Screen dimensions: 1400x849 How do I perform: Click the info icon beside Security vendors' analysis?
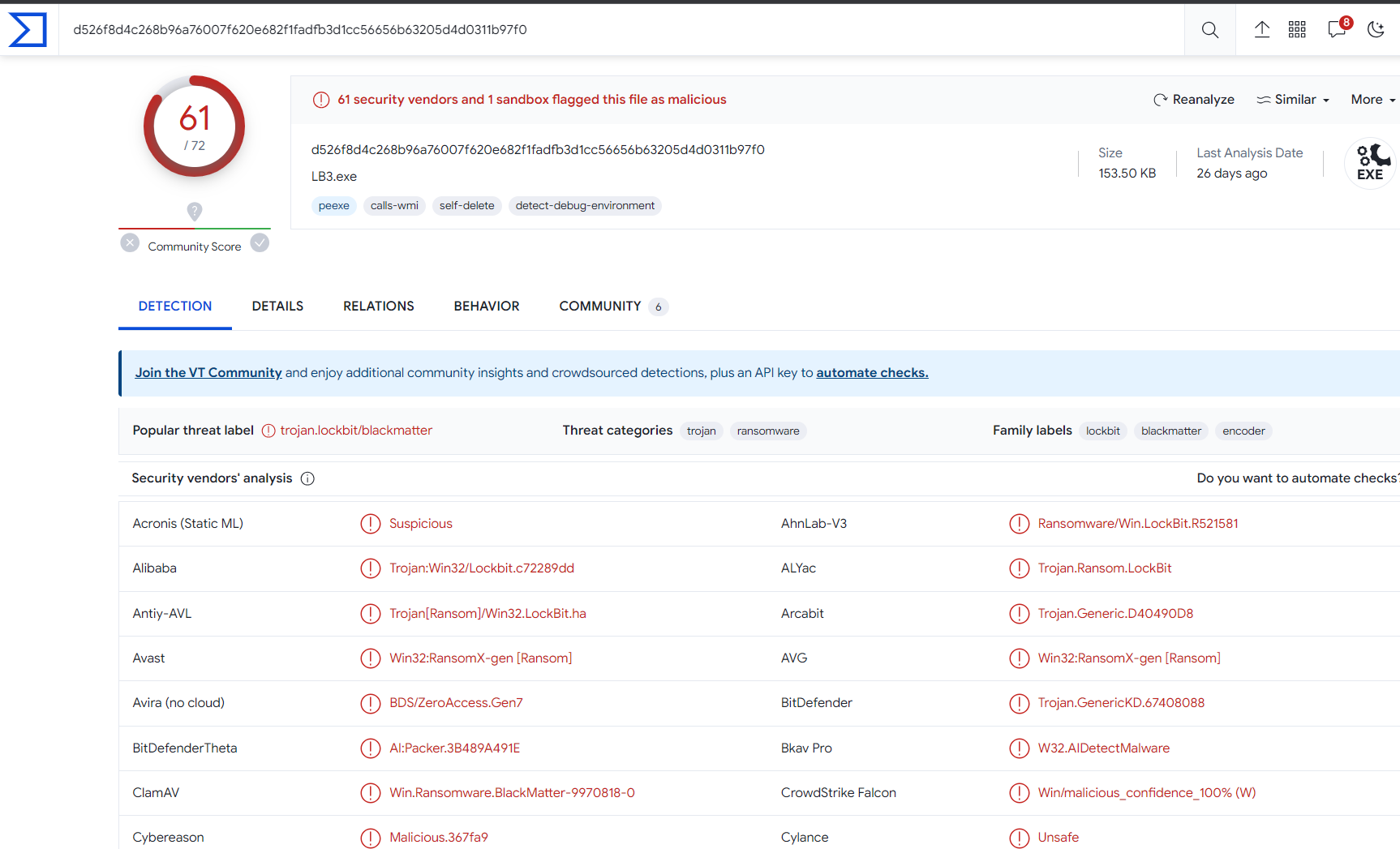pyautogui.click(x=307, y=478)
